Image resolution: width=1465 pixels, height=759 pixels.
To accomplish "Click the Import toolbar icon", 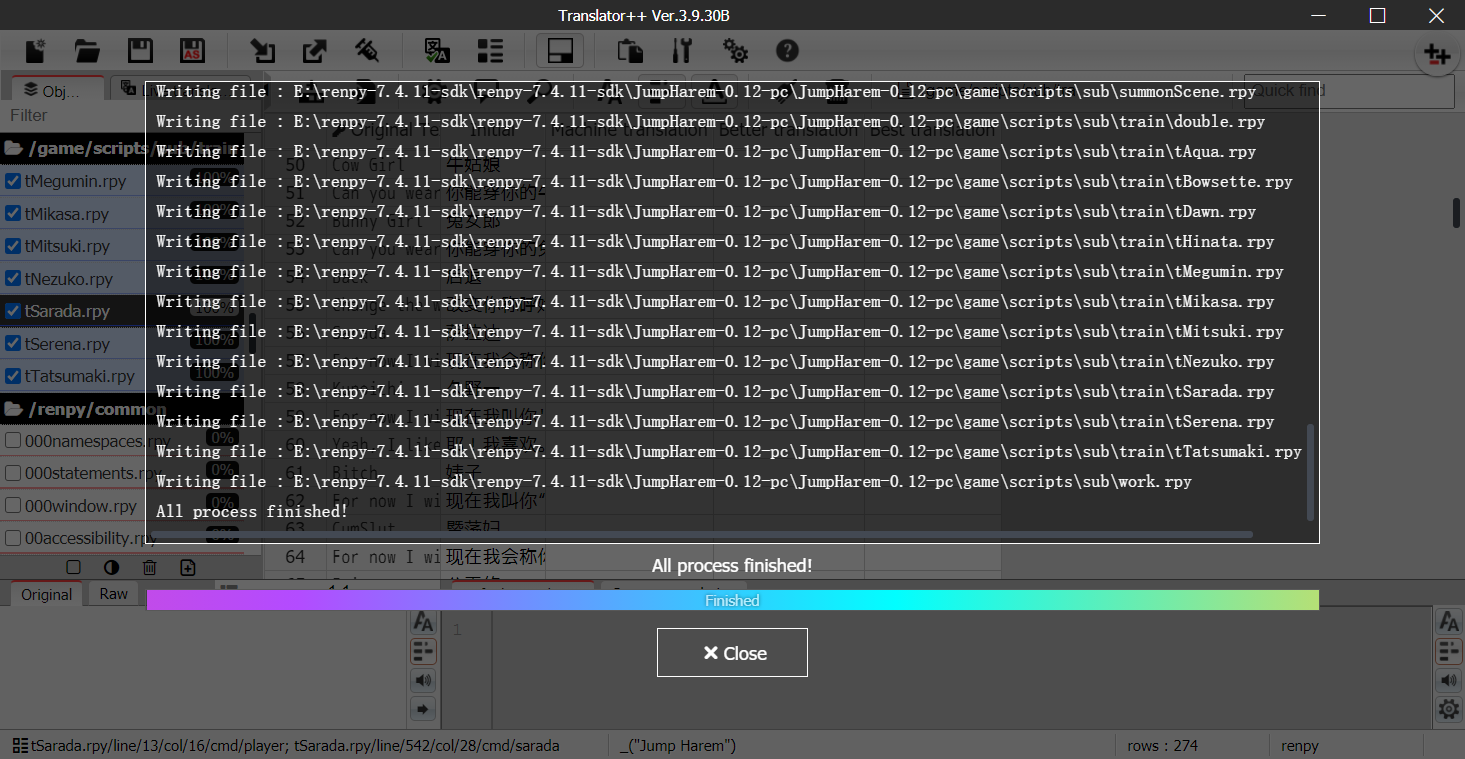I will pyautogui.click(x=263, y=51).
